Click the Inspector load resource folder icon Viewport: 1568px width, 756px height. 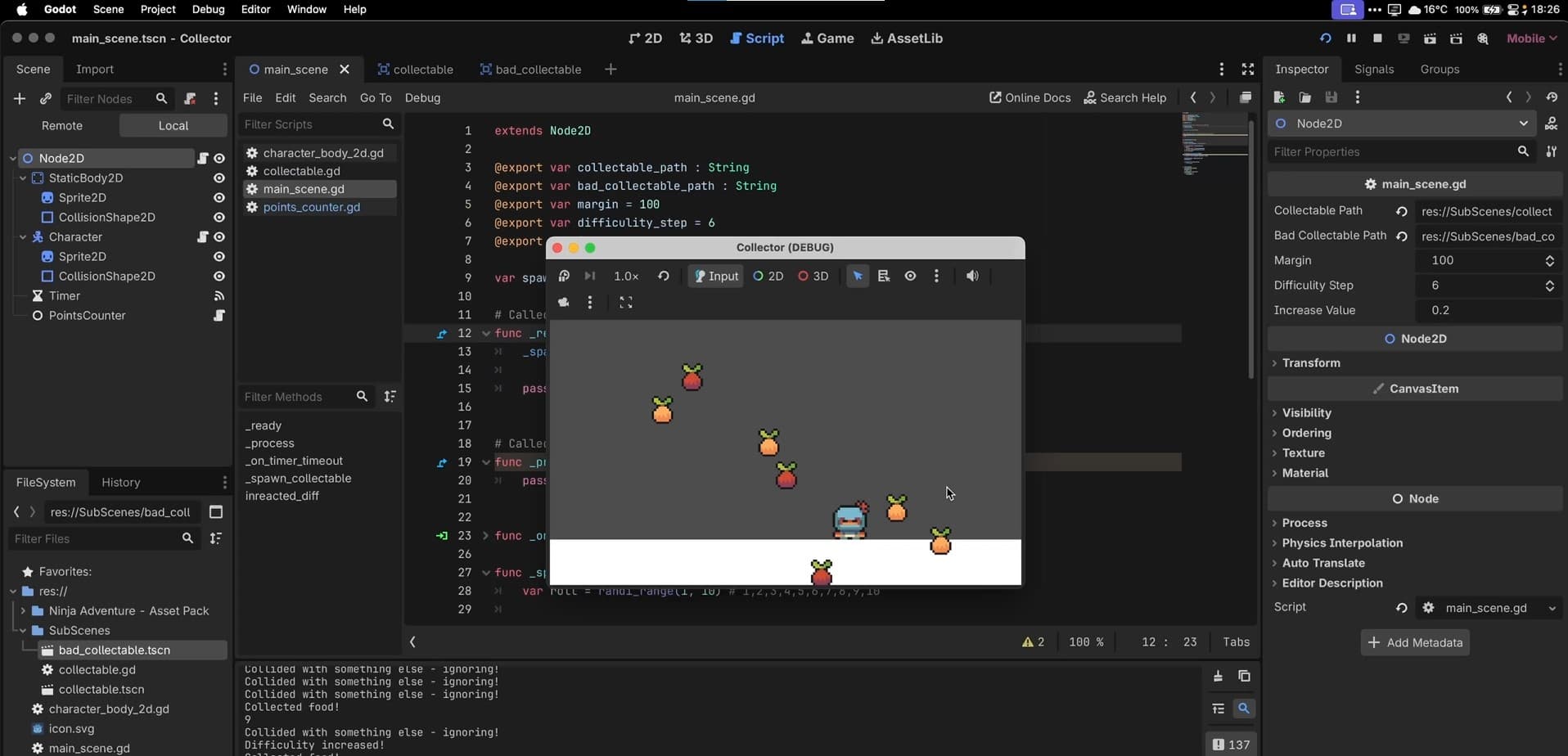point(1305,97)
